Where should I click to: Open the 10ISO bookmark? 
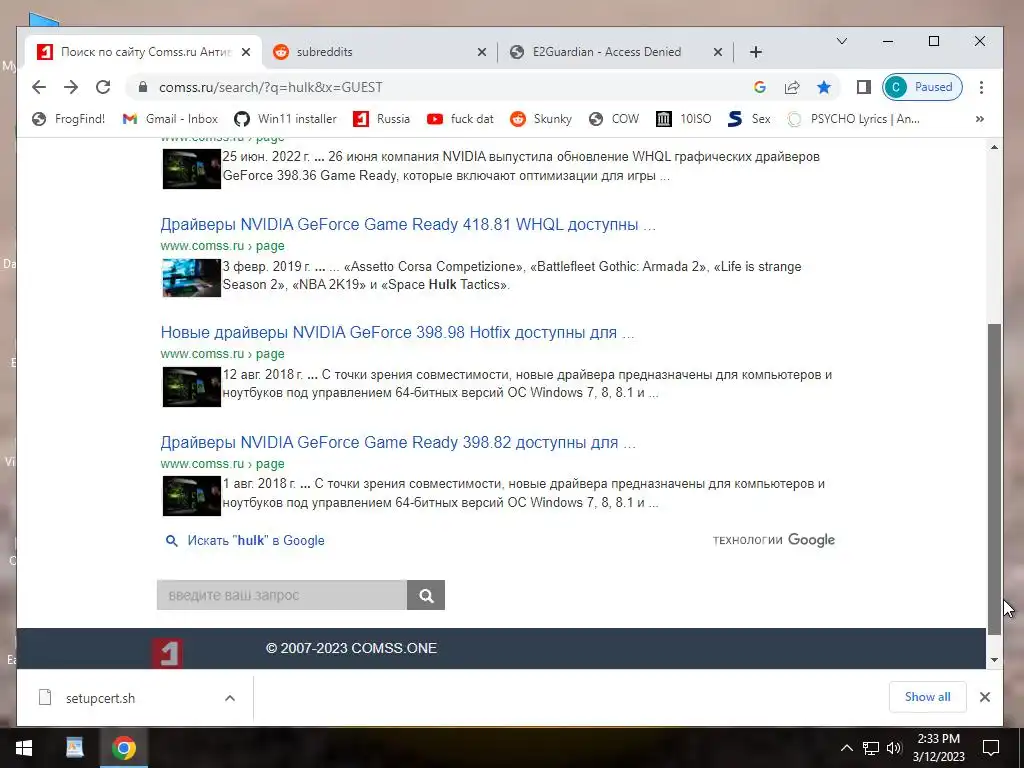(x=684, y=119)
